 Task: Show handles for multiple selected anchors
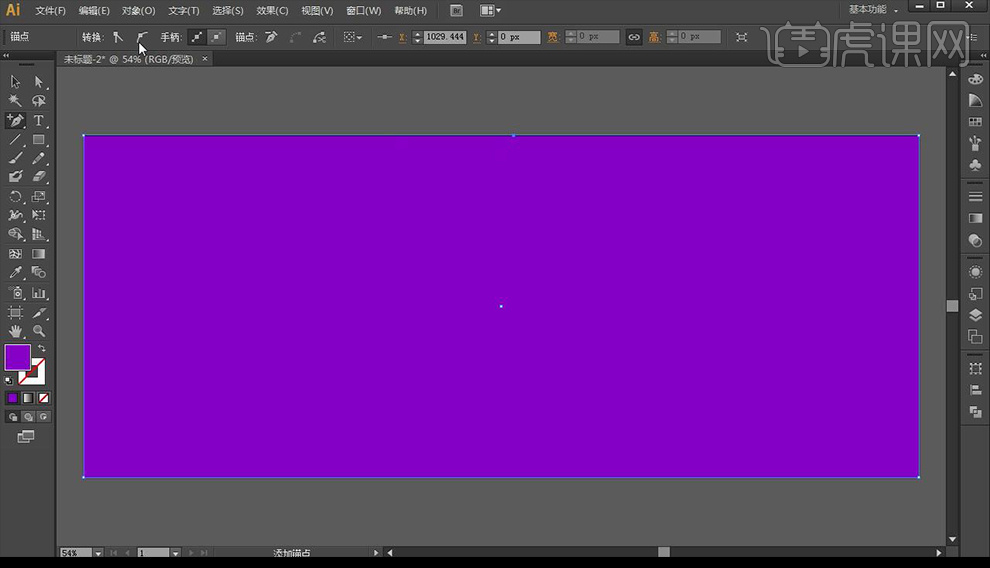pyautogui.click(x=197, y=37)
